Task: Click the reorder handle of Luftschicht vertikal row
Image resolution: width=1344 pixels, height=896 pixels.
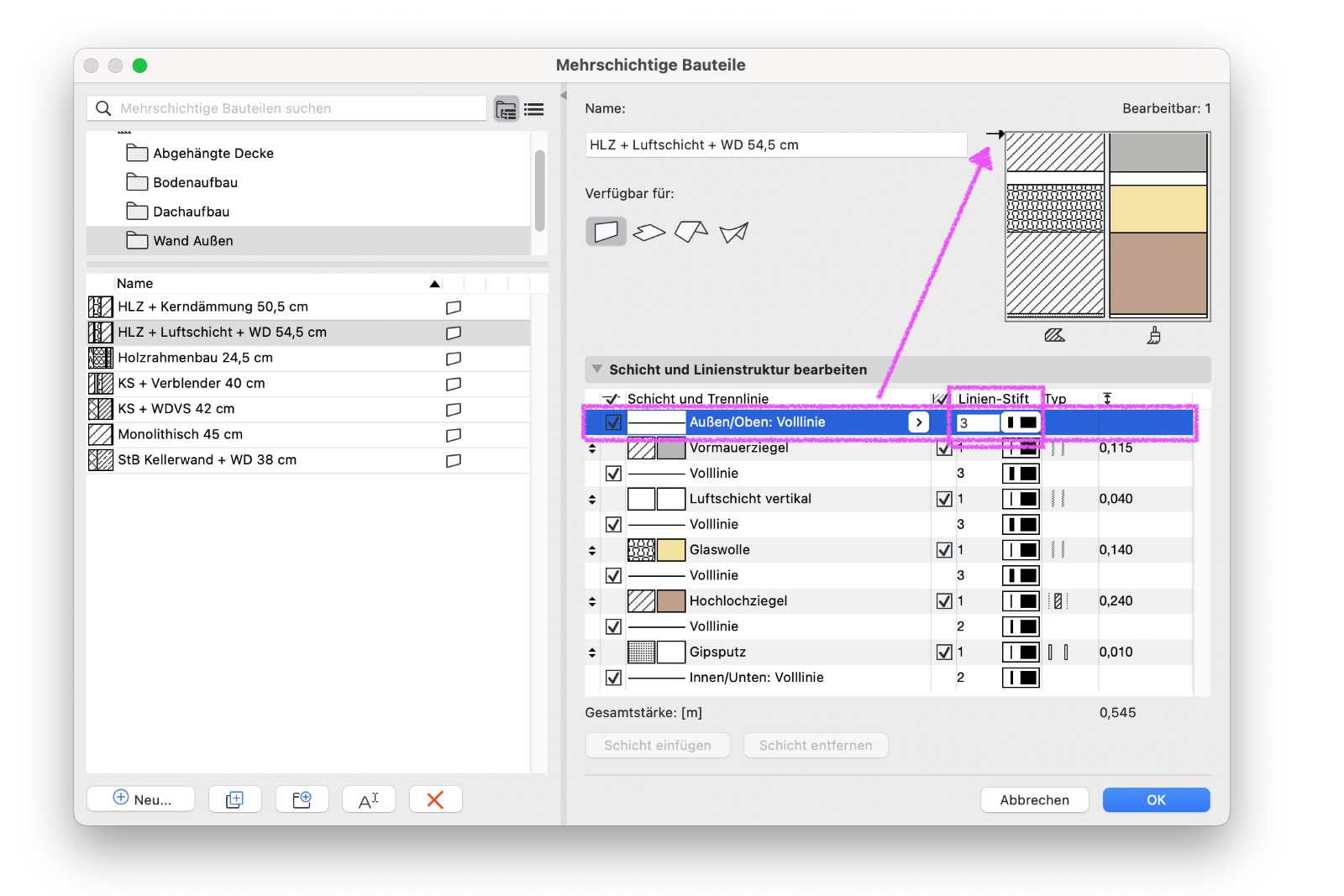Action: [592, 499]
